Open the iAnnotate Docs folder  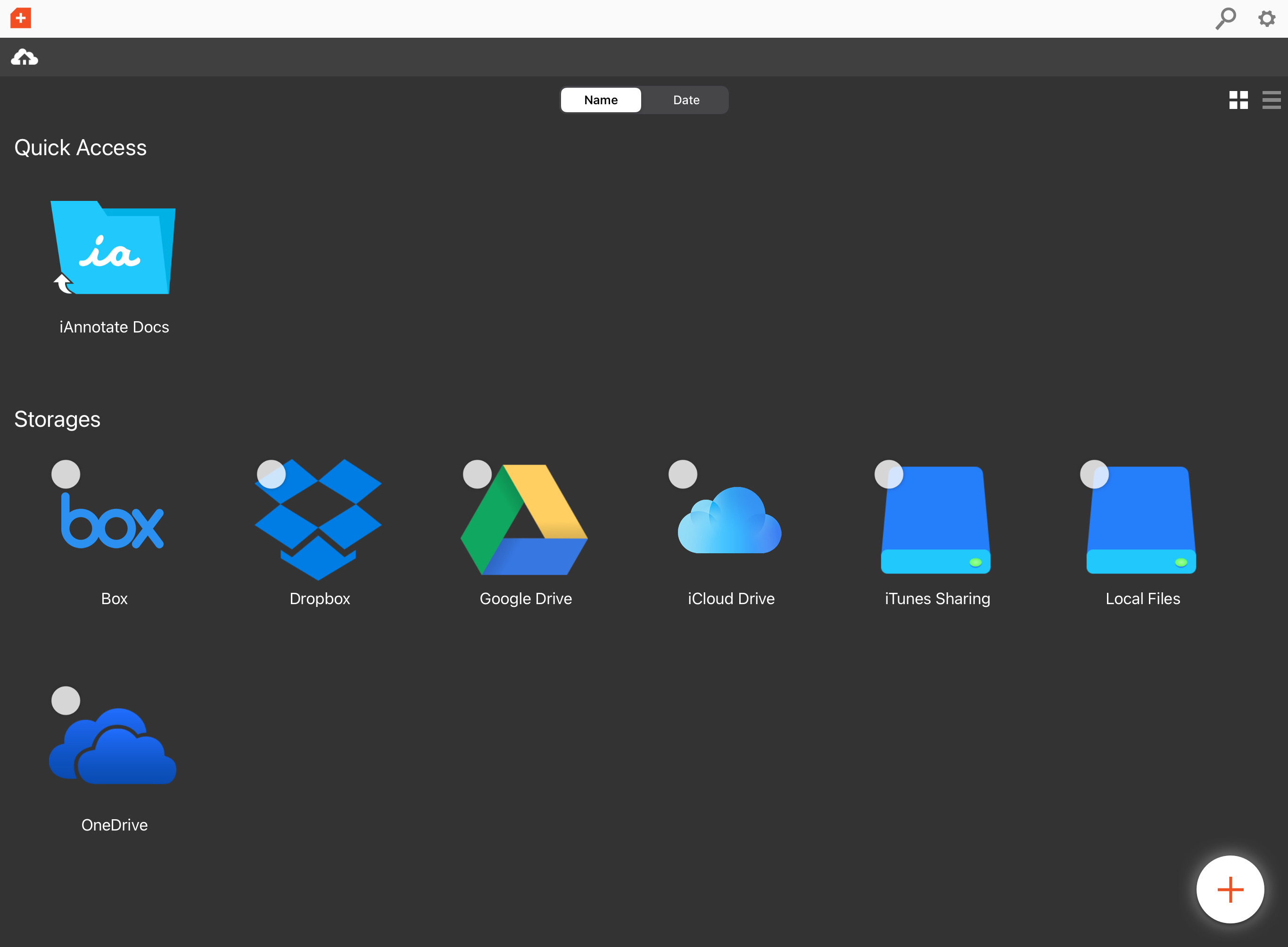(x=114, y=247)
